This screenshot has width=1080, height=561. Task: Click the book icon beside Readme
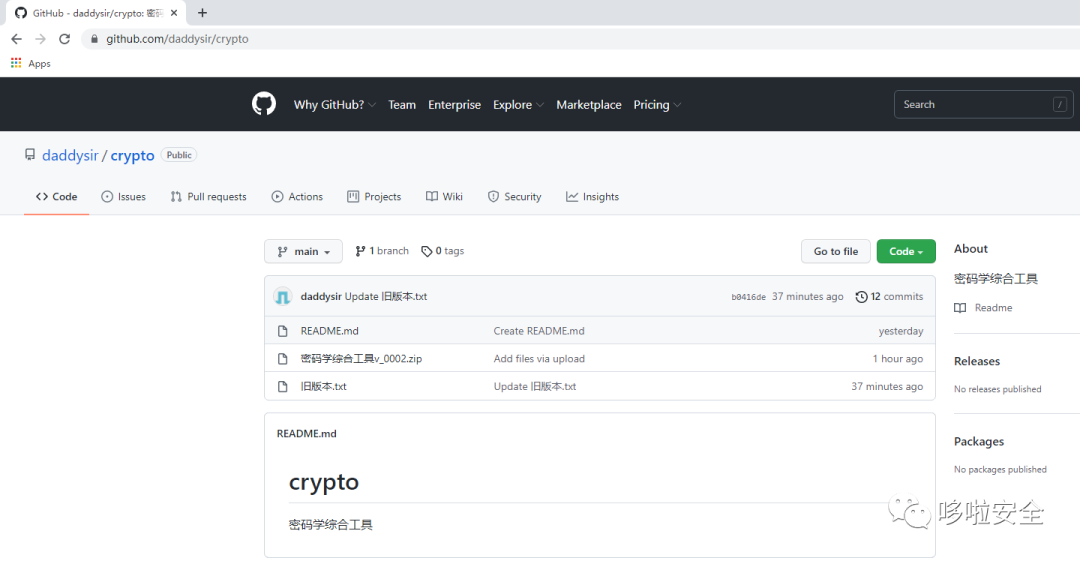point(960,308)
